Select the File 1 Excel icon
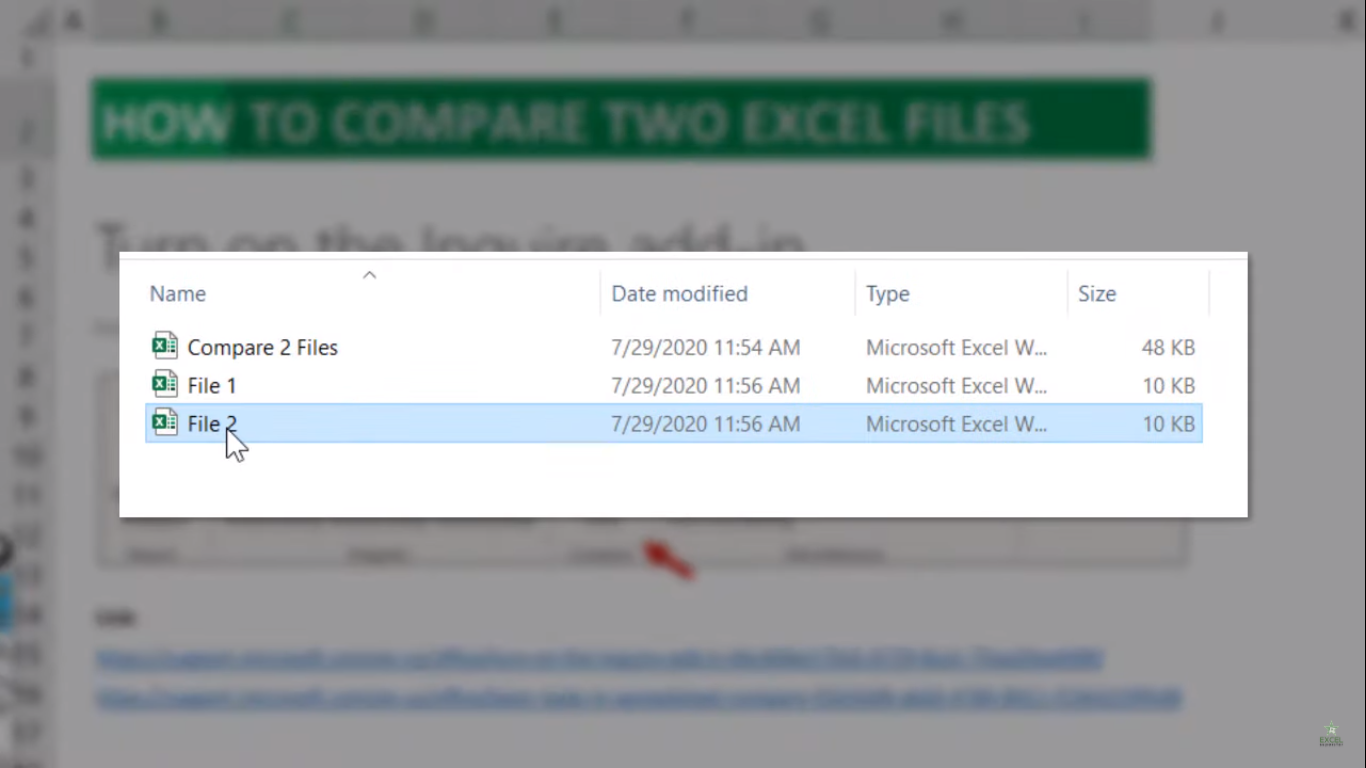The image size is (1366, 768). [x=165, y=384]
